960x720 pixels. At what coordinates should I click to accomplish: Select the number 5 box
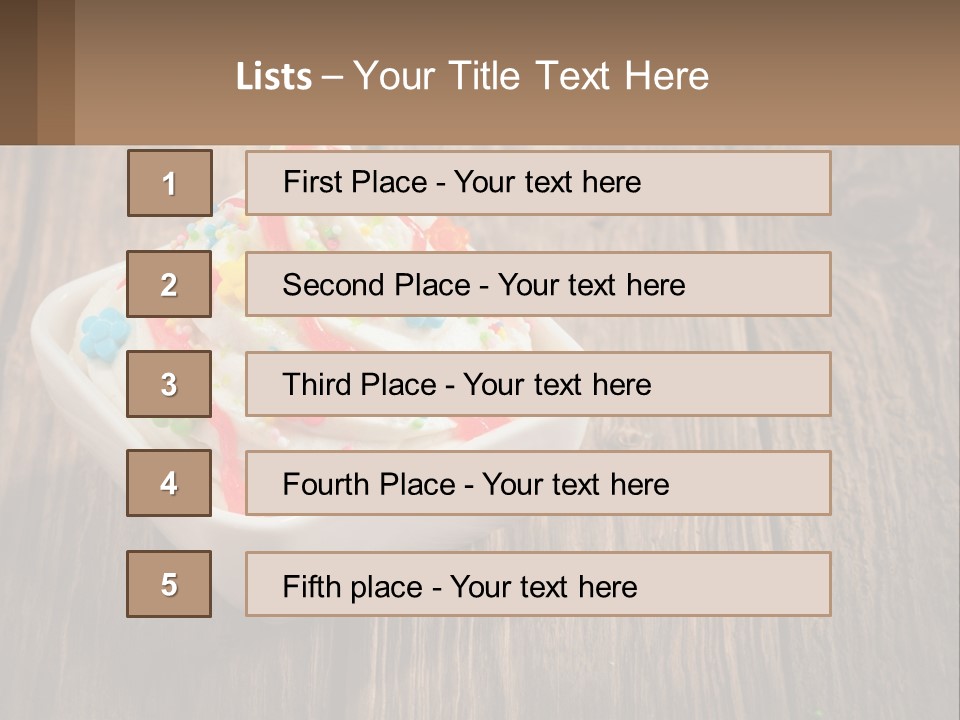point(169,584)
